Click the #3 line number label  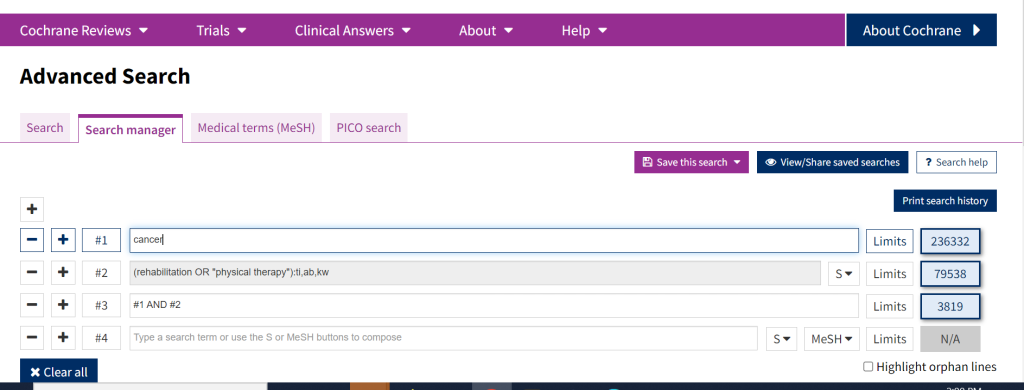(x=101, y=306)
